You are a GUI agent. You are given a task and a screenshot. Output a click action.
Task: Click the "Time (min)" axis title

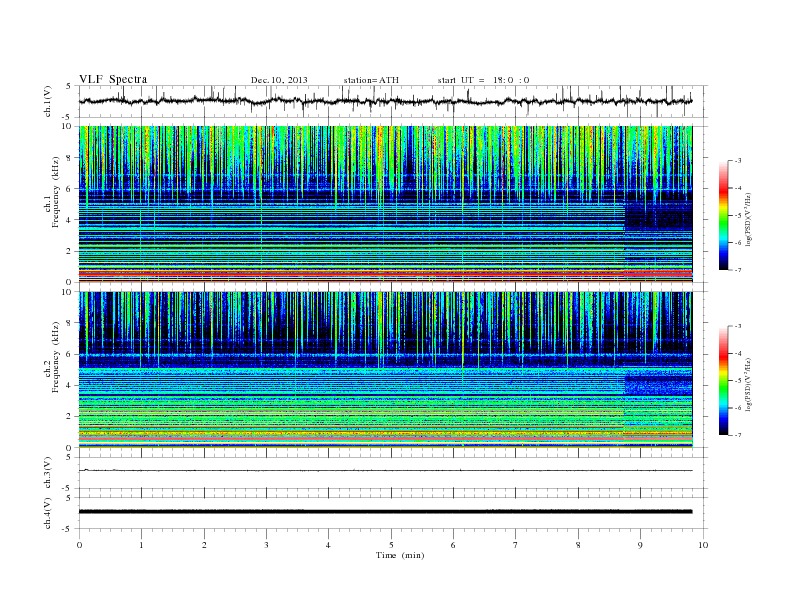400,555
